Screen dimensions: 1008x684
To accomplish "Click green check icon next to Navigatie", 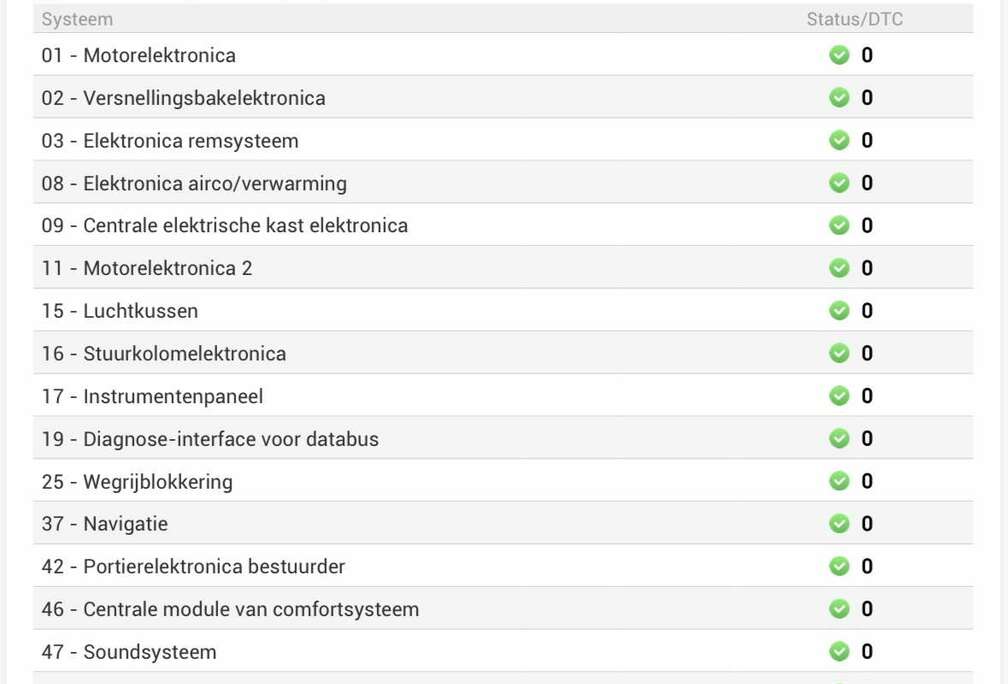I will coord(839,524).
